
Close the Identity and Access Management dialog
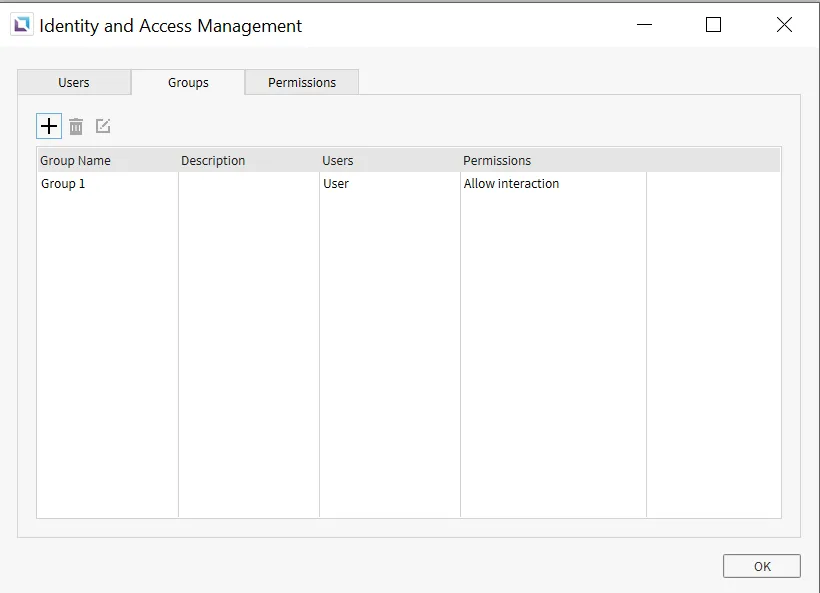click(784, 25)
